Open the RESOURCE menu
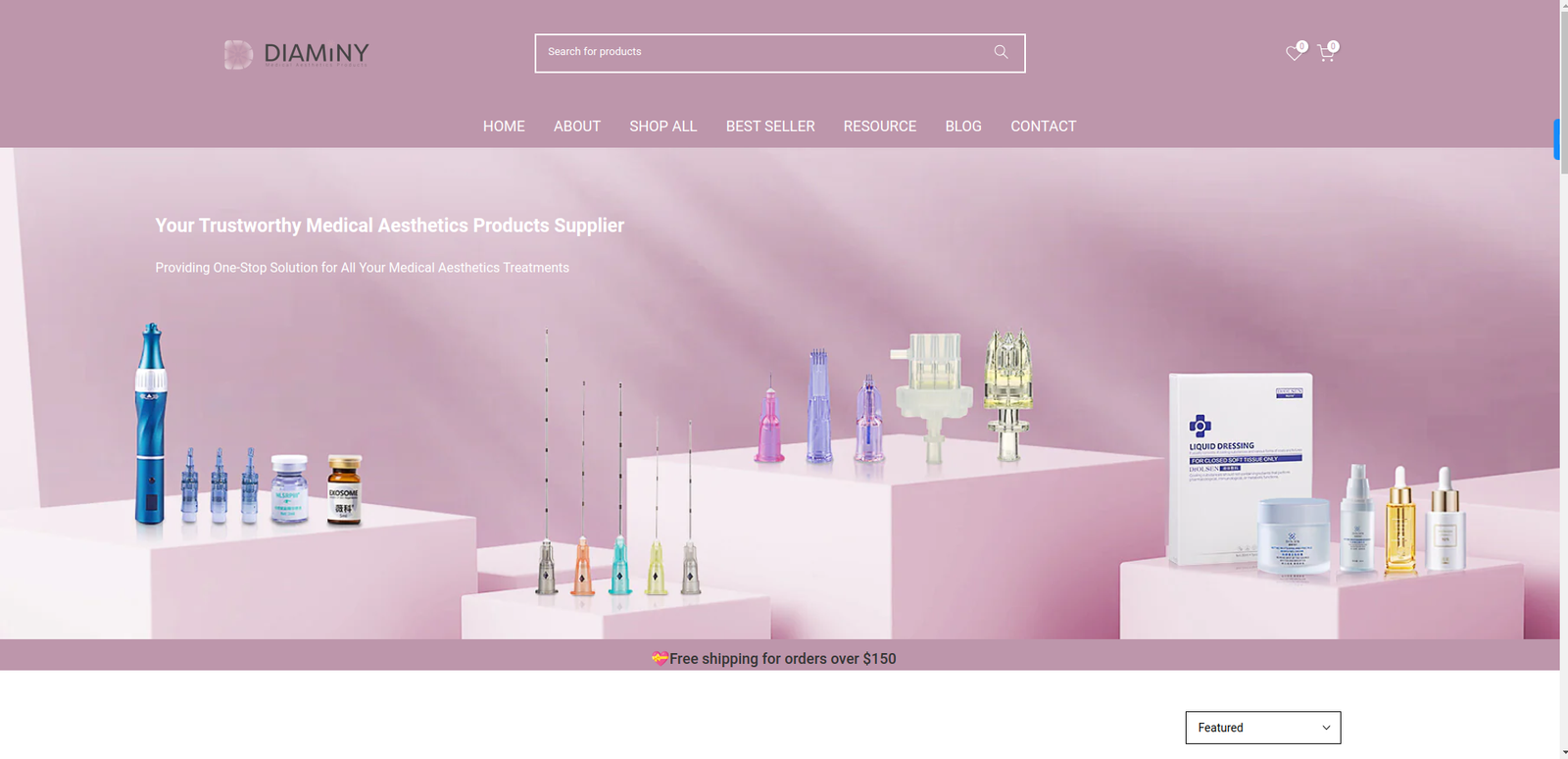This screenshot has height=759, width=1568. [x=879, y=126]
